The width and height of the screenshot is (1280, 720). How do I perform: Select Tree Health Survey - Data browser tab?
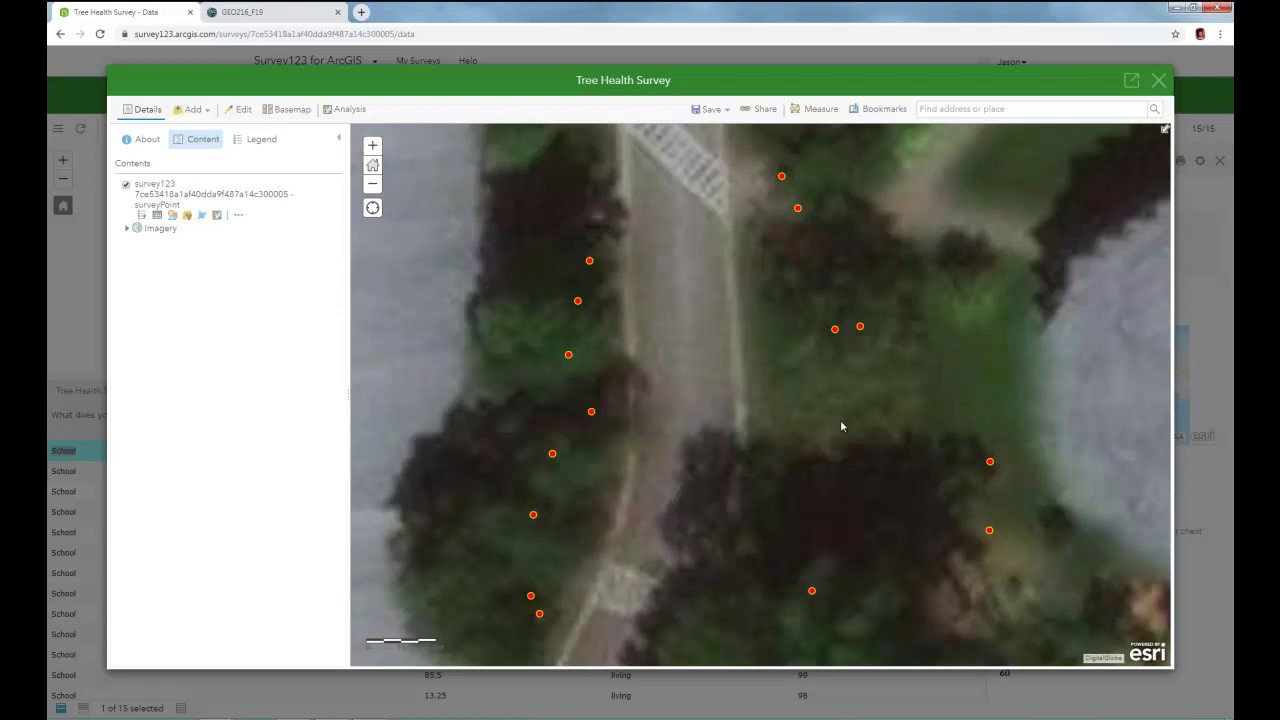click(125, 12)
